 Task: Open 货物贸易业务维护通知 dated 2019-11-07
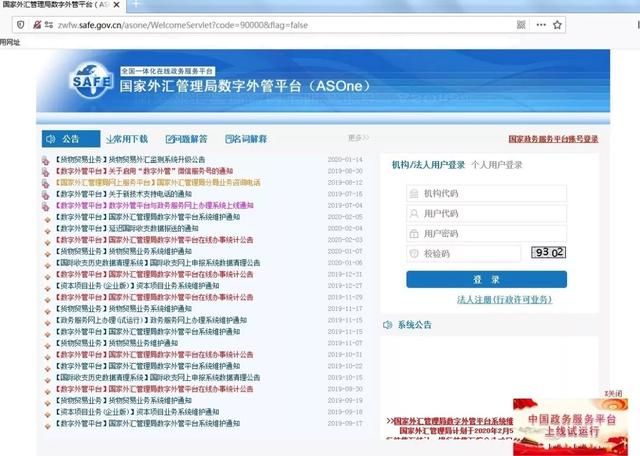tap(117, 343)
